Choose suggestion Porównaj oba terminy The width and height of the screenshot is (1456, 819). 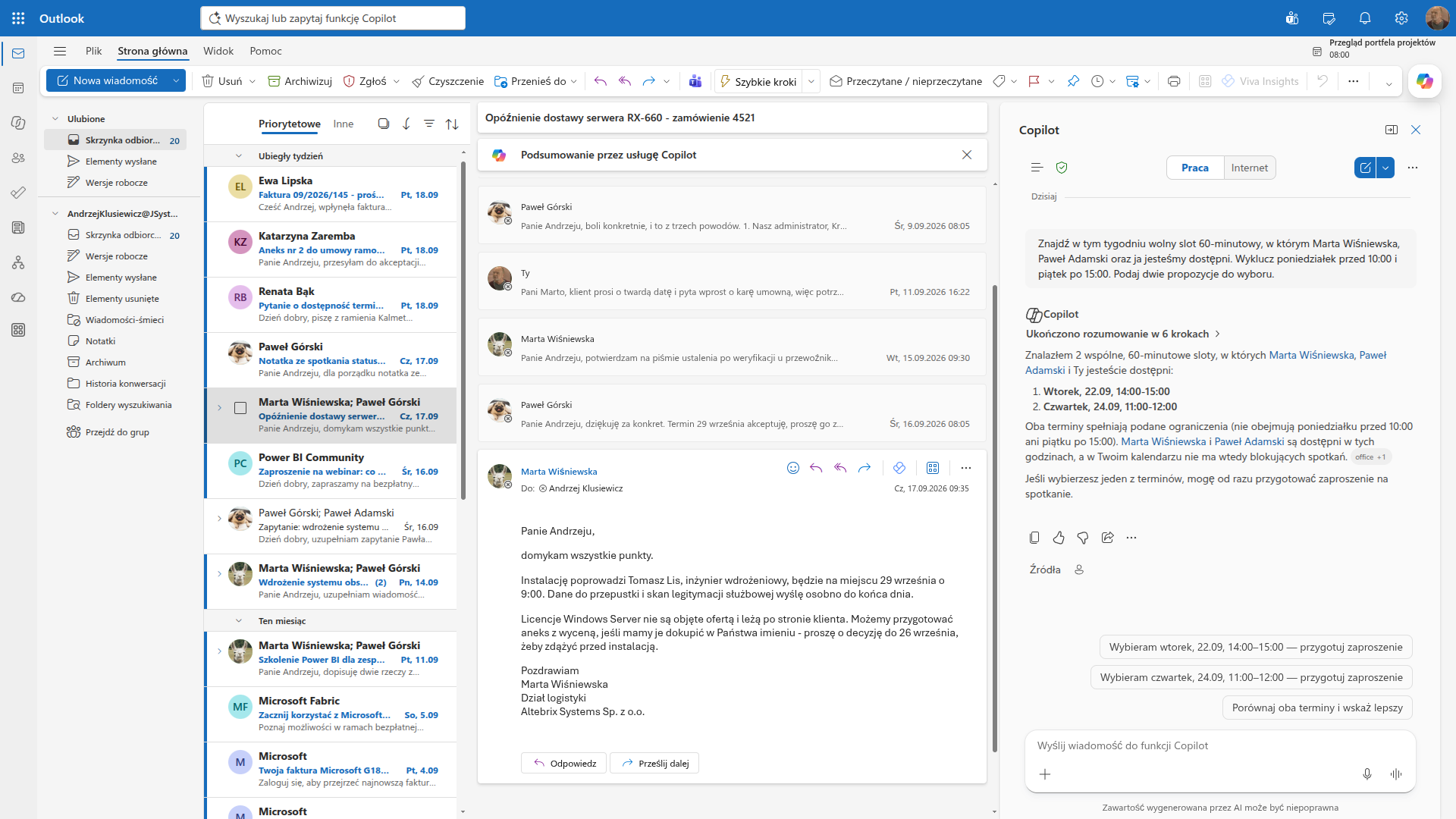(x=1317, y=708)
